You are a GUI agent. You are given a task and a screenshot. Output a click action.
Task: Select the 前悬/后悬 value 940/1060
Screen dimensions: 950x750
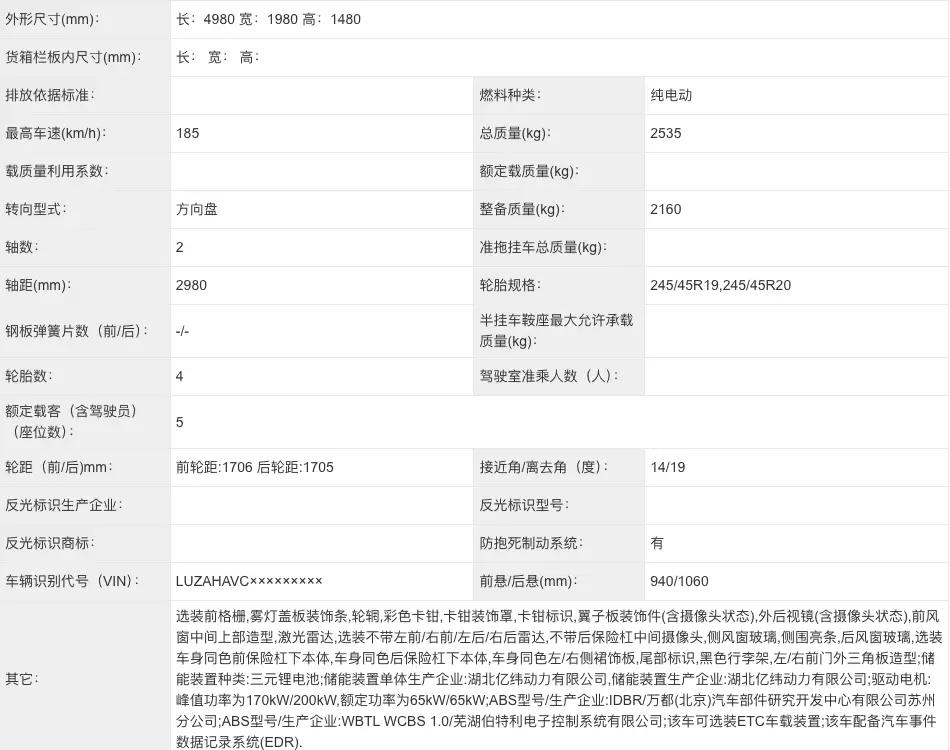(x=679, y=581)
